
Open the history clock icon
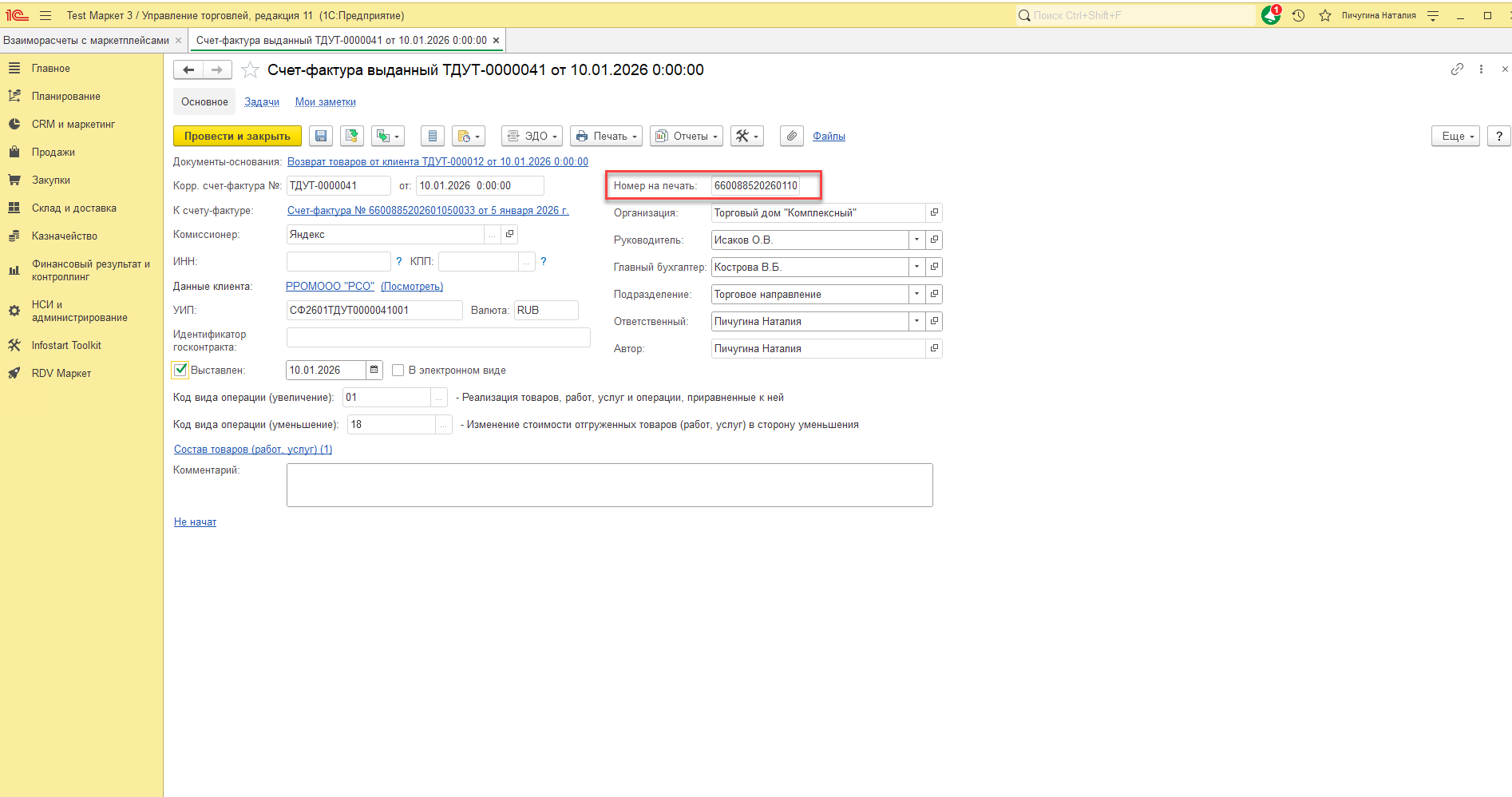(1299, 15)
